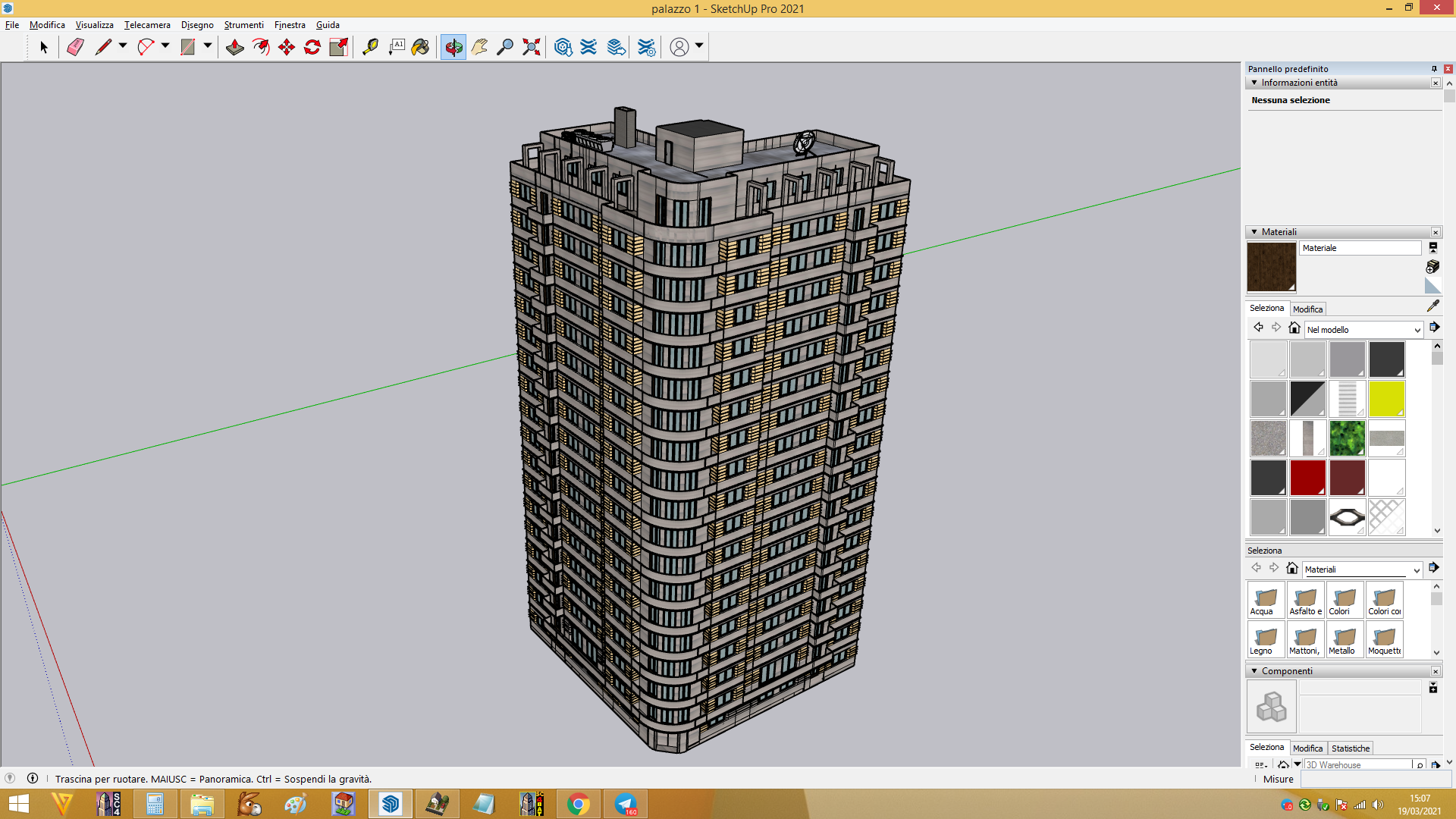1456x819 pixels.
Task: Open Telegram from the taskbar
Action: (626, 804)
